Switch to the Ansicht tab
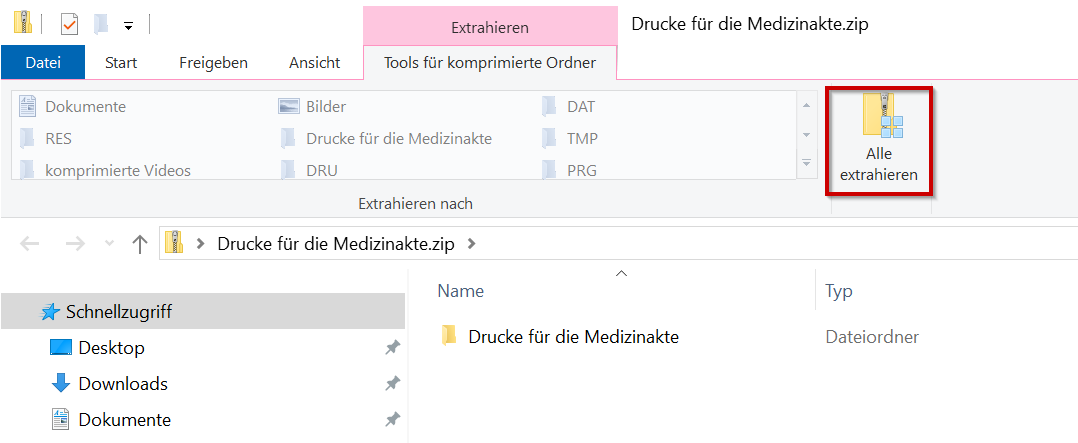 pyautogui.click(x=314, y=62)
